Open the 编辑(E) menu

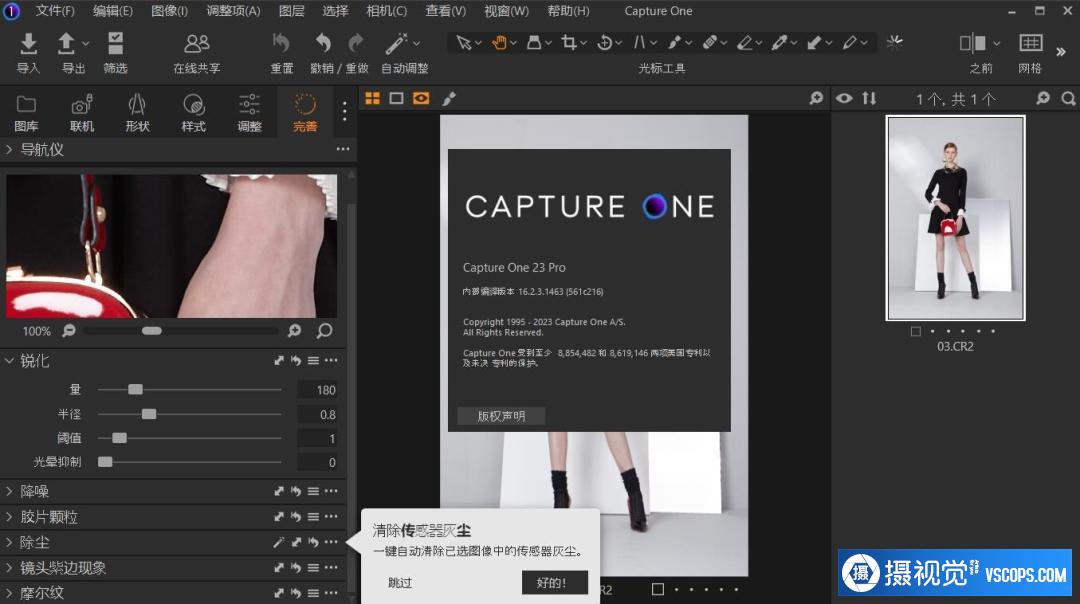[113, 11]
